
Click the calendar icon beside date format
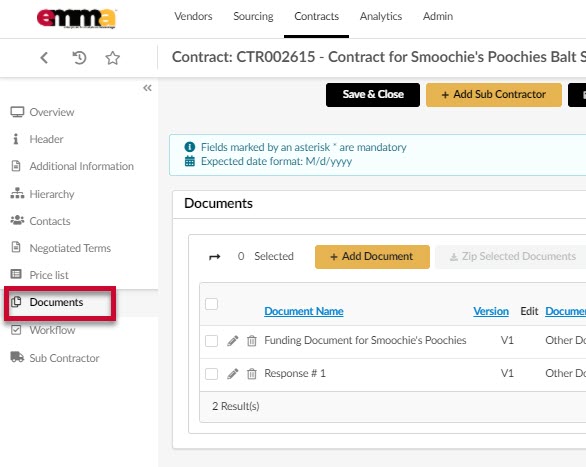click(x=190, y=161)
